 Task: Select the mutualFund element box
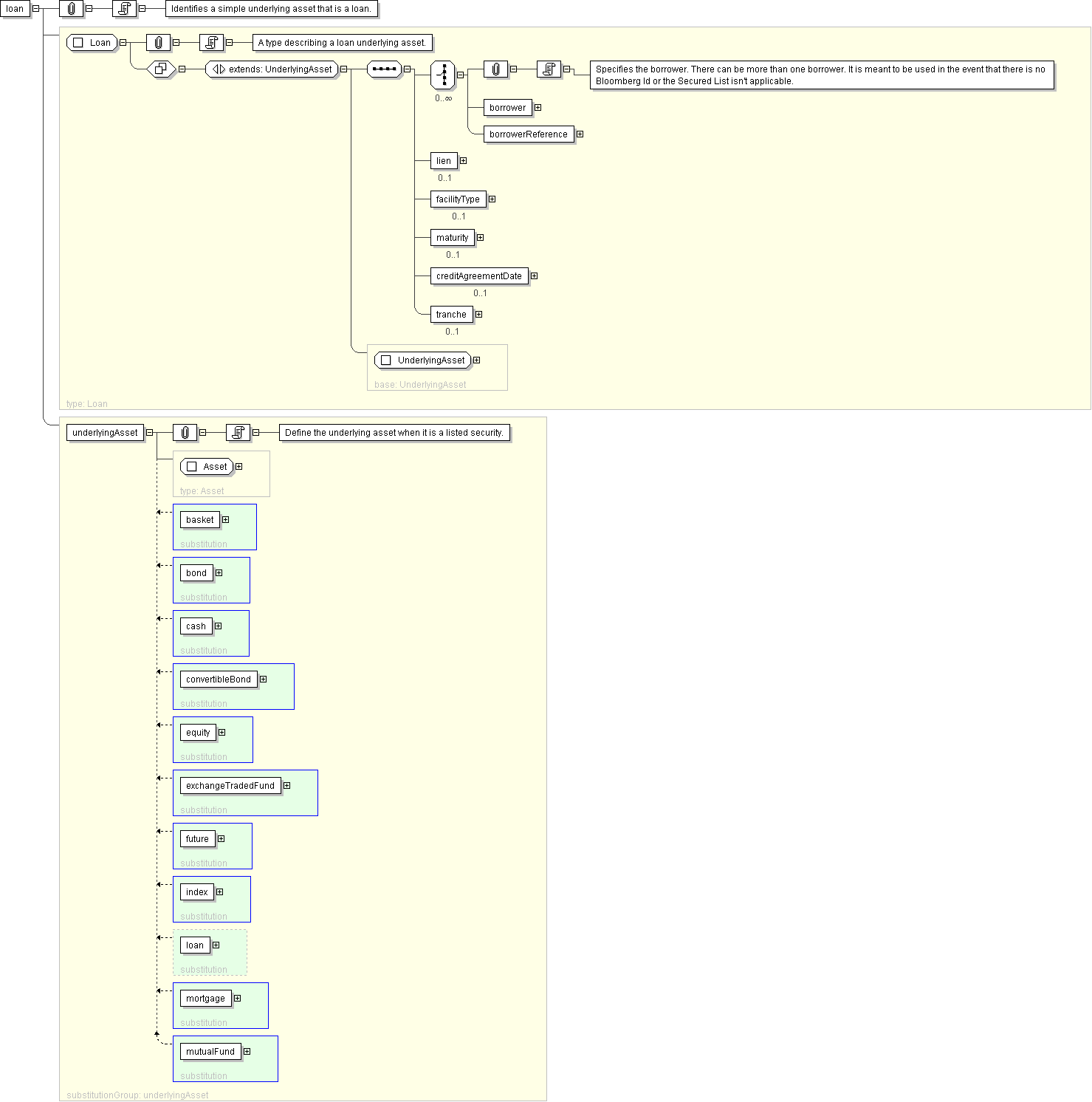pos(210,1052)
